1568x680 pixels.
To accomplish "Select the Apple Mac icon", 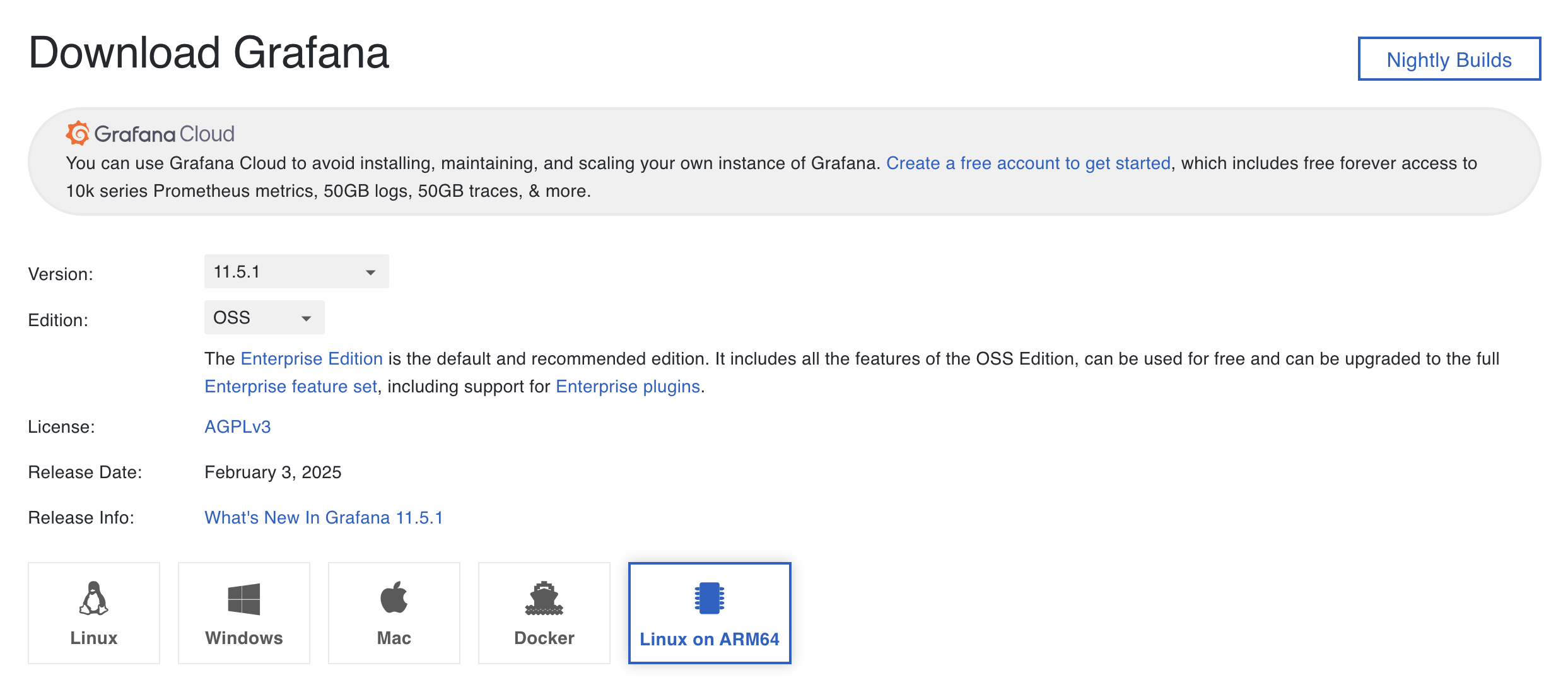I will pos(394,597).
